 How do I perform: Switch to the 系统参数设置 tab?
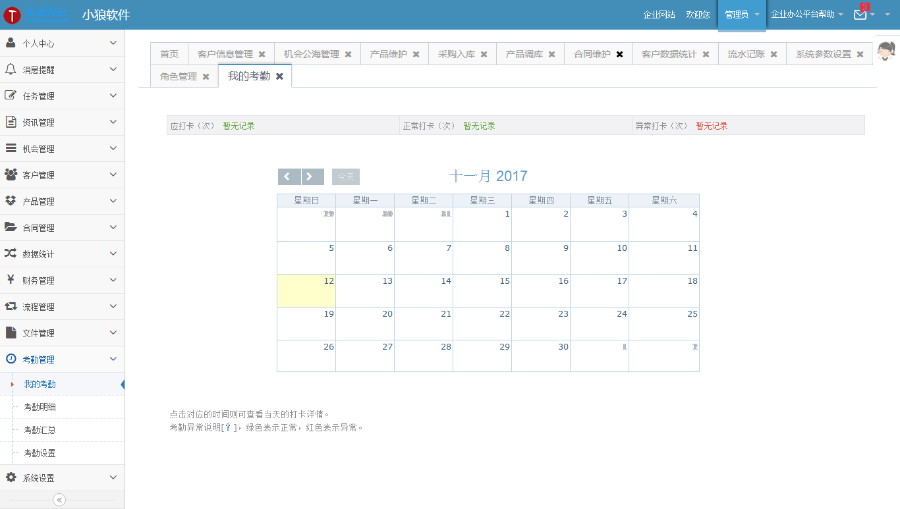(x=823, y=54)
